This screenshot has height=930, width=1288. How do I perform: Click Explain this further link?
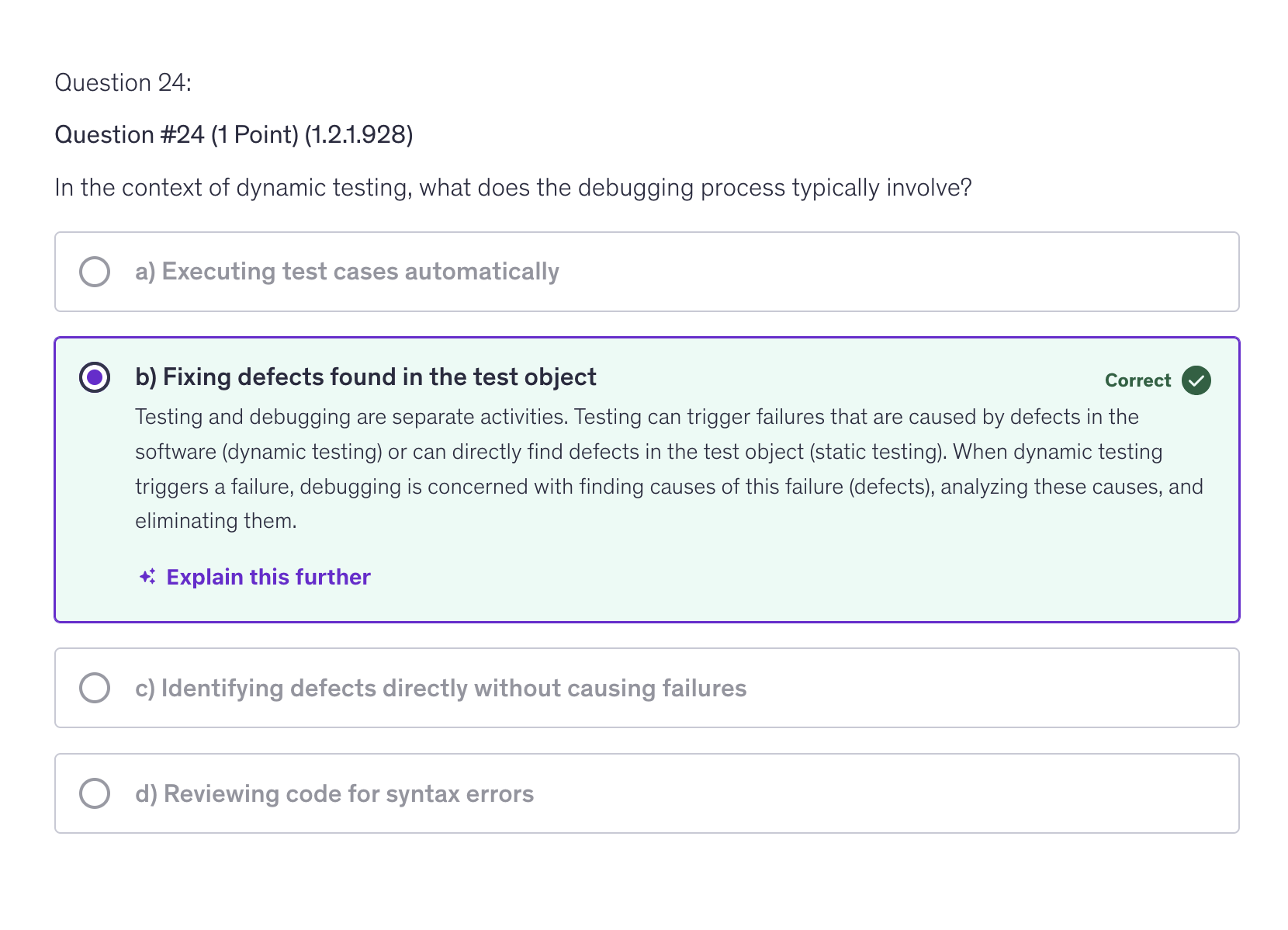(x=268, y=577)
